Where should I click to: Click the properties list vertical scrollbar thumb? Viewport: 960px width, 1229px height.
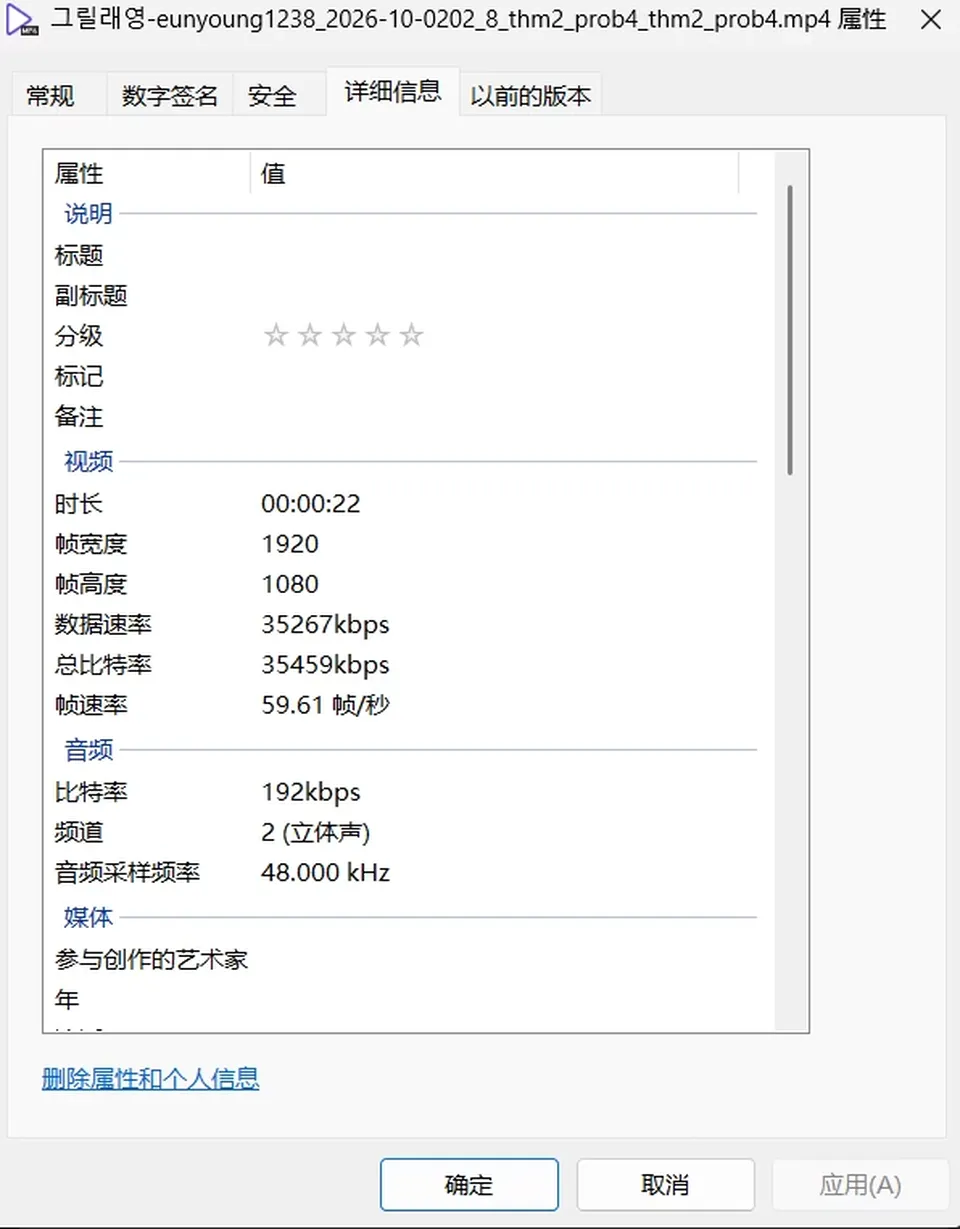click(x=790, y=330)
